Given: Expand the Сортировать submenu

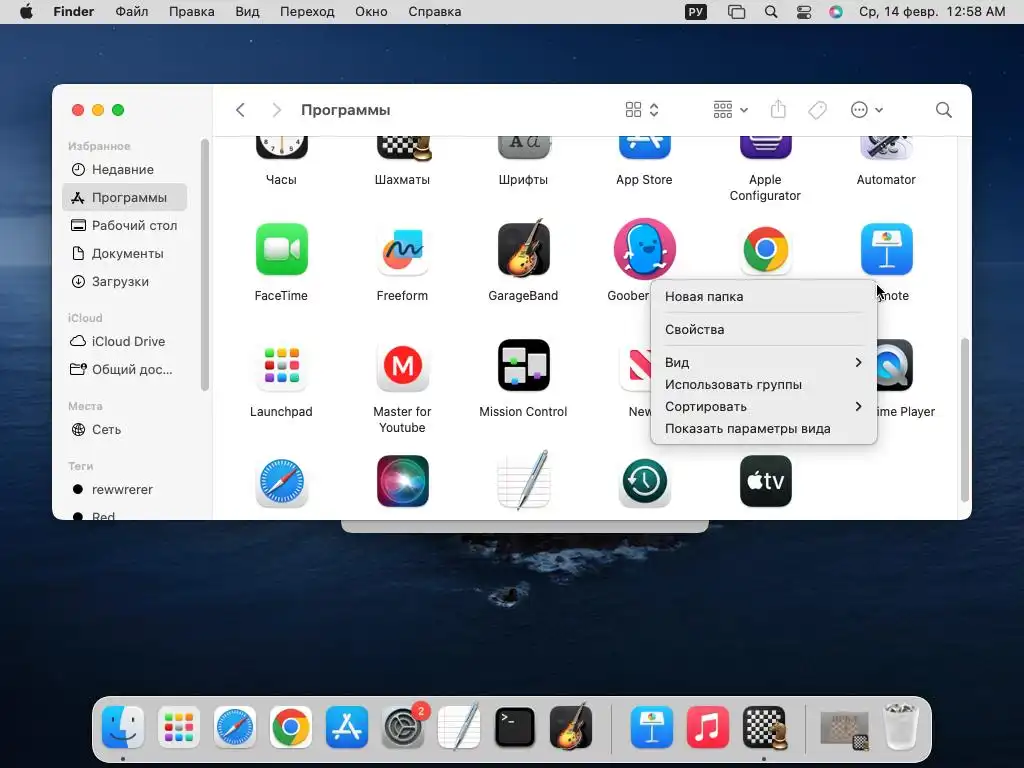Looking at the screenshot, I should (763, 407).
